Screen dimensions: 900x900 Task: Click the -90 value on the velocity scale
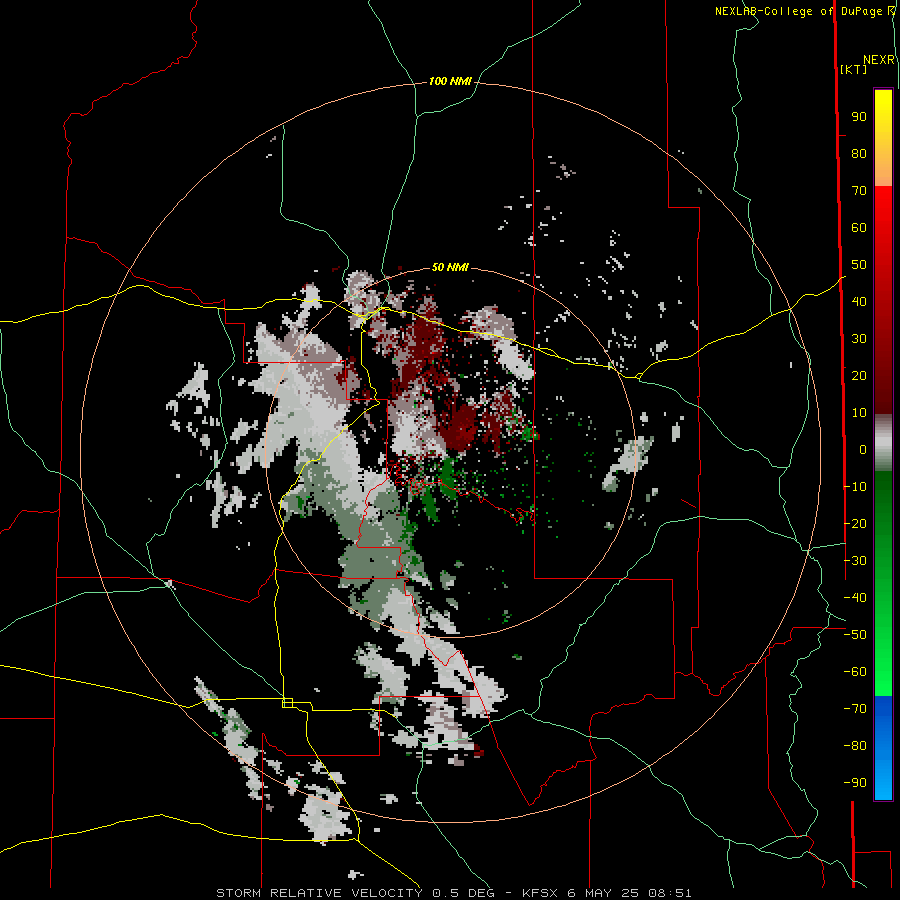(855, 783)
